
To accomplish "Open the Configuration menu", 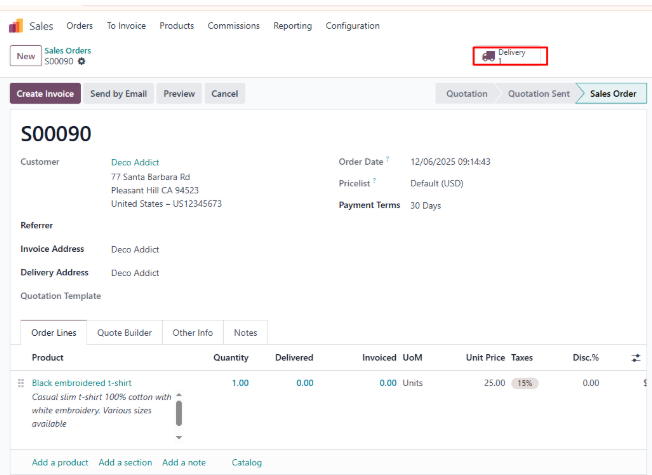I will point(352,26).
